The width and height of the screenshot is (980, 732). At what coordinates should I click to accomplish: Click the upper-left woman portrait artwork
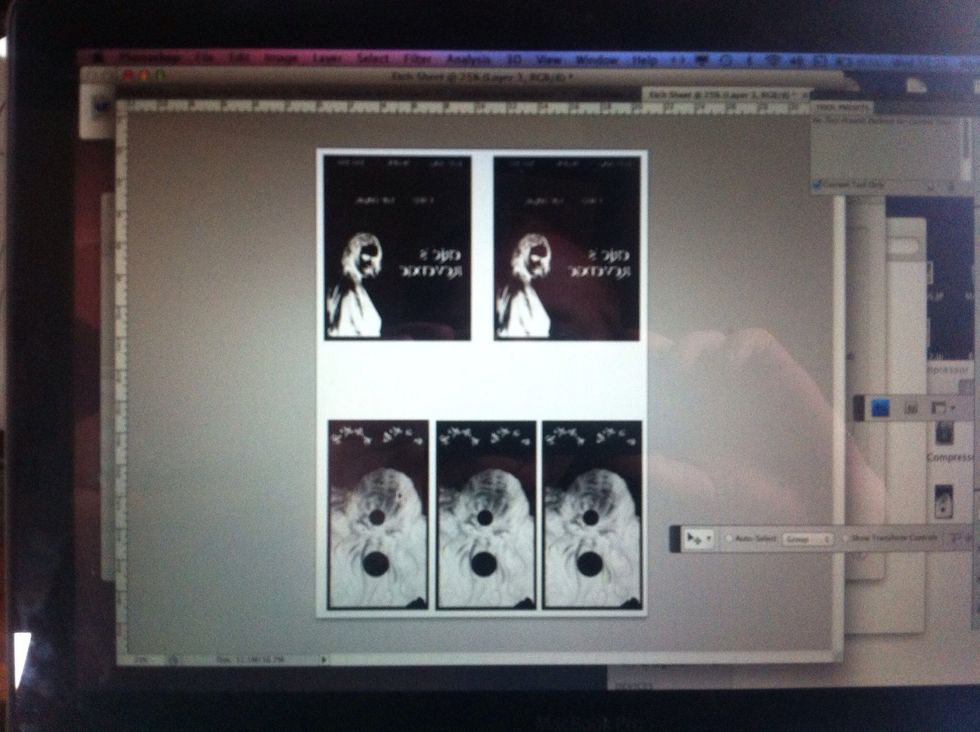pyautogui.click(x=398, y=248)
